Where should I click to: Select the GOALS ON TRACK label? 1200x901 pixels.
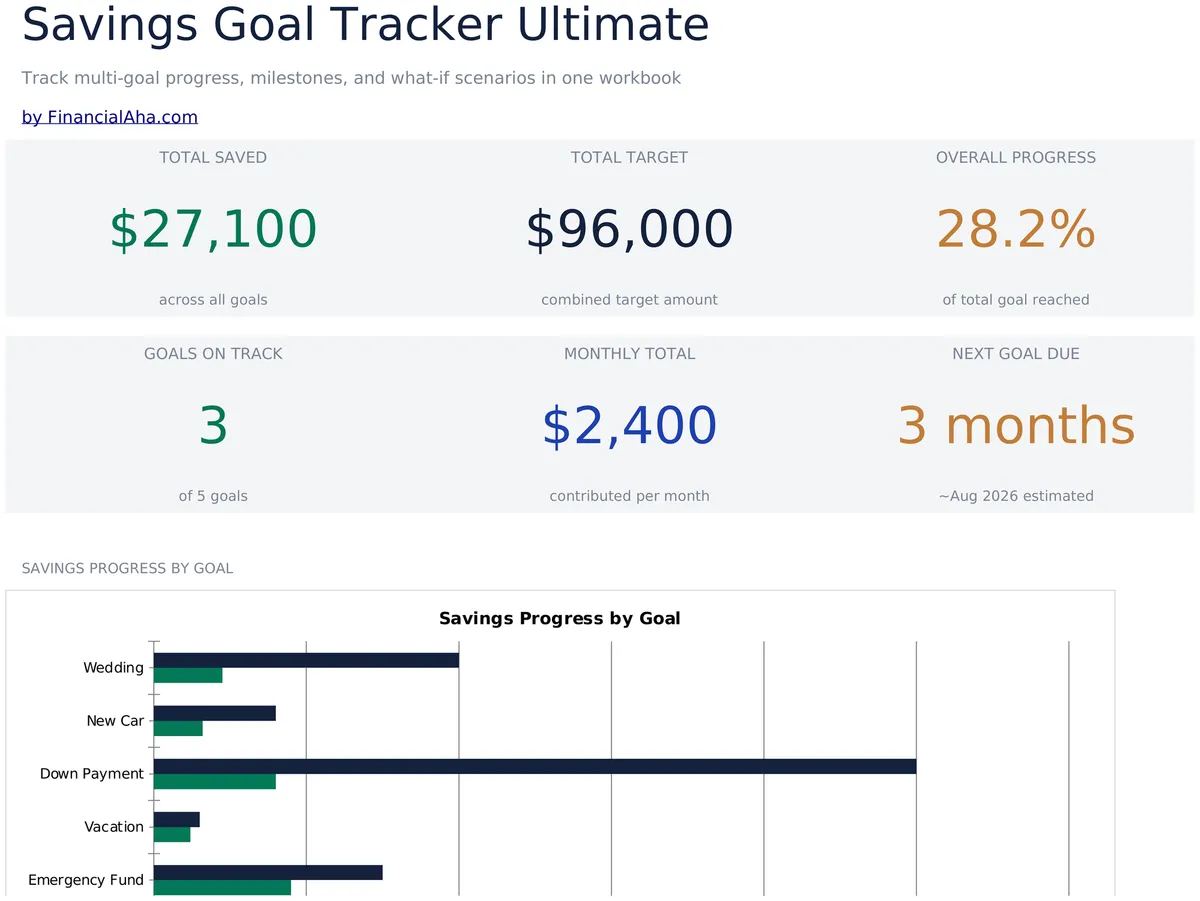tap(213, 353)
